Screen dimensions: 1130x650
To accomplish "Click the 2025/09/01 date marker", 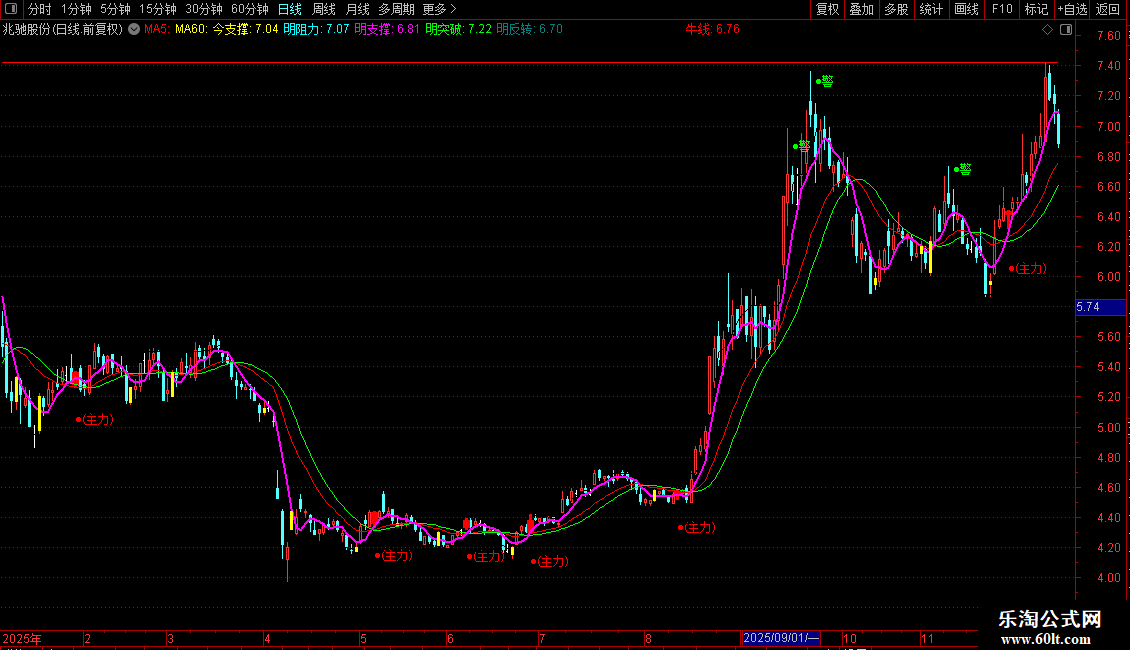I will click(x=780, y=638).
